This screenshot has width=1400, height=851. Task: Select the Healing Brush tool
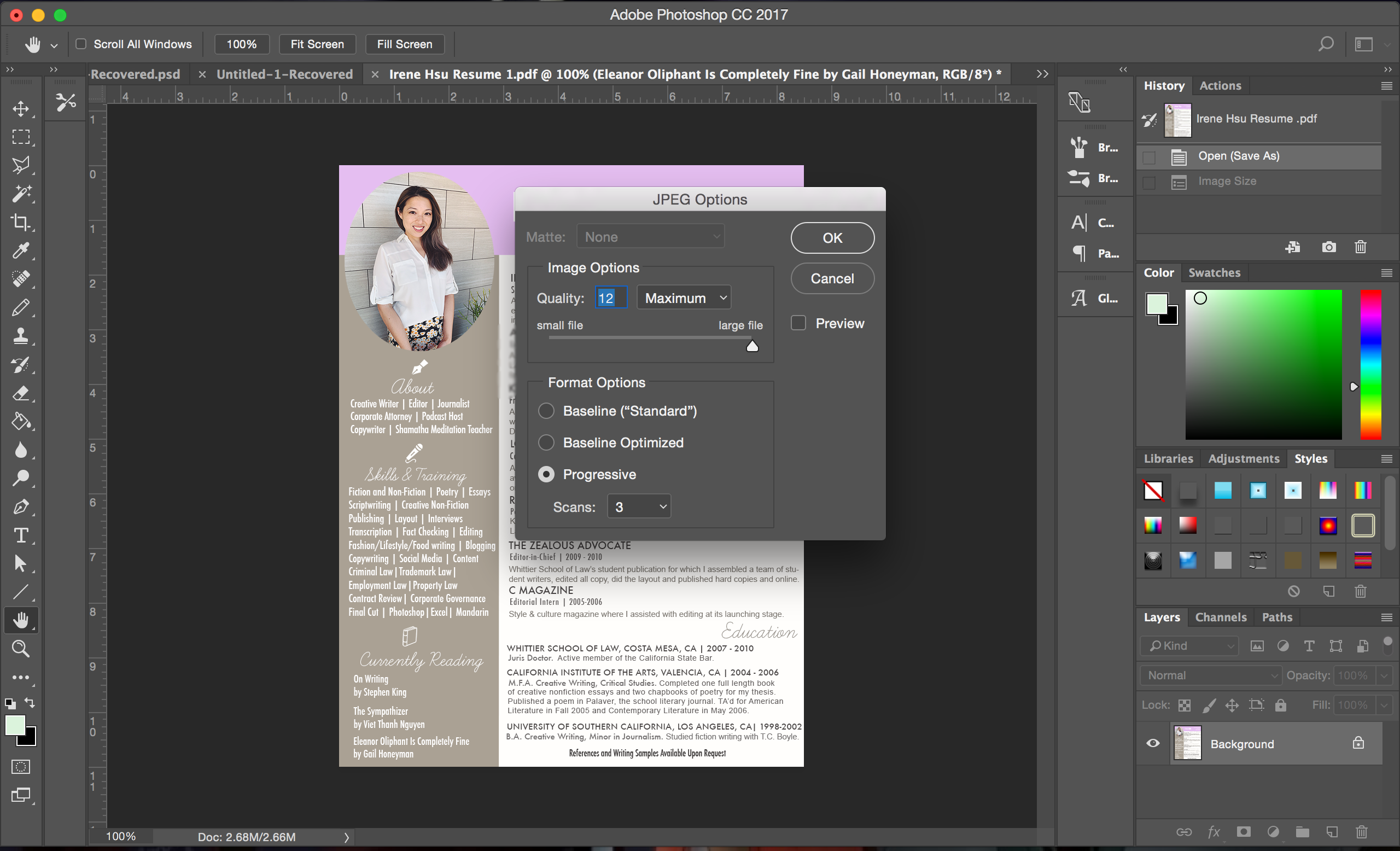pyautogui.click(x=21, y=278)
